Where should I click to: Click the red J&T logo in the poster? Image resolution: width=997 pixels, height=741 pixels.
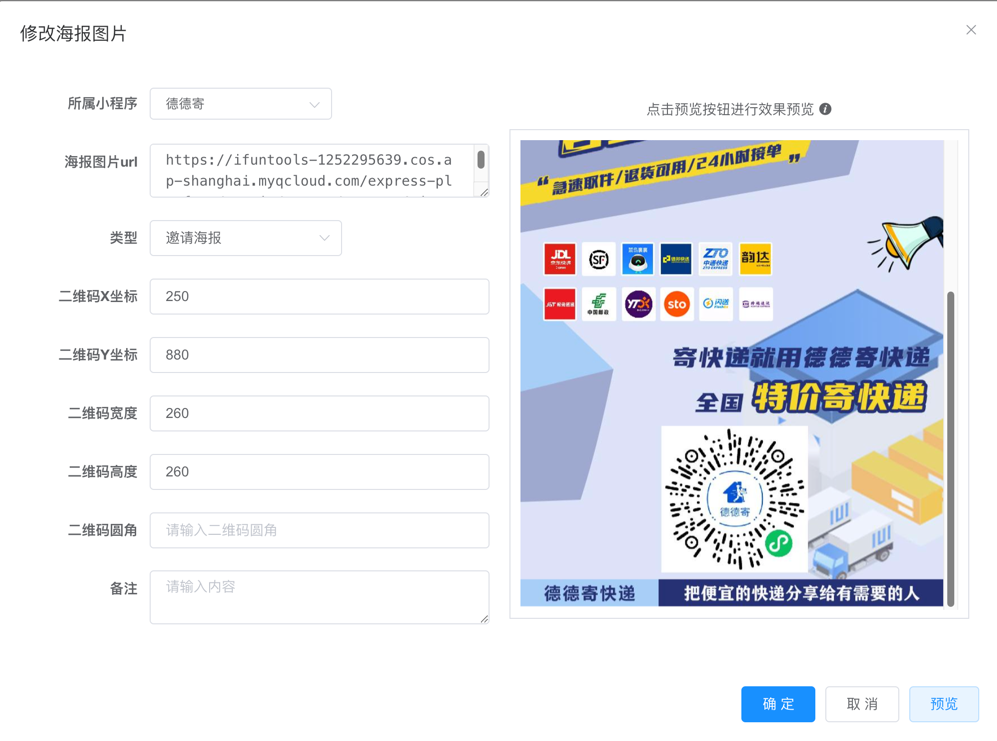click(560, 304)
